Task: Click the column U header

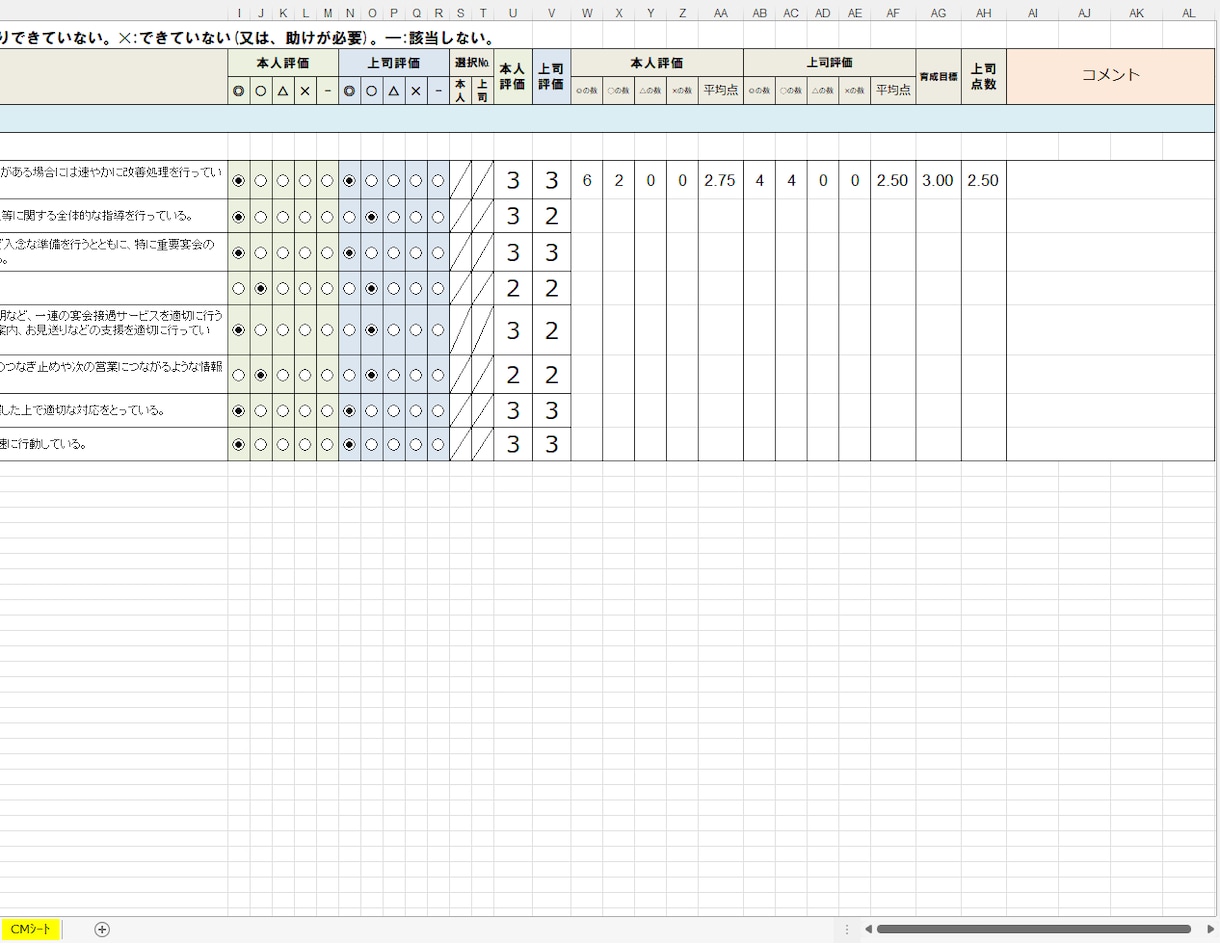Action: tap(513, 13)
